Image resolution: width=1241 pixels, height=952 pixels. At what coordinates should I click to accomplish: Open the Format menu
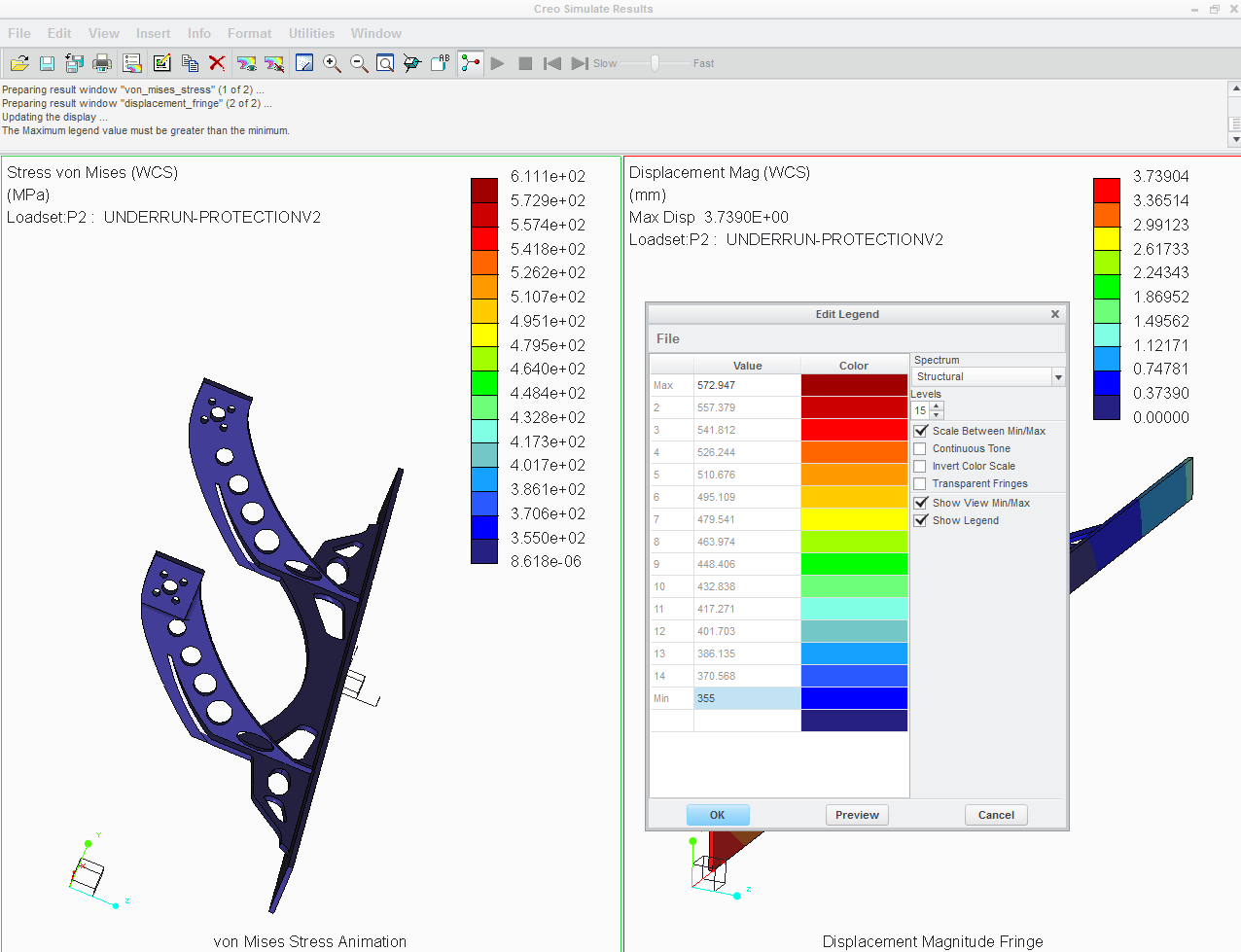250,33
